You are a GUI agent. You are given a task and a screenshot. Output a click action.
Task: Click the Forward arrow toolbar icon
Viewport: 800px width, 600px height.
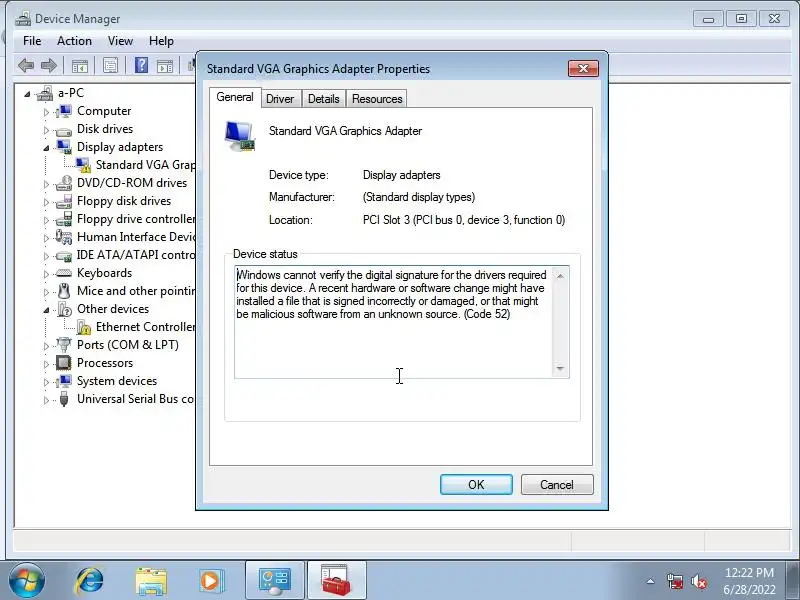pyautogui.click(x=49, y=65)
